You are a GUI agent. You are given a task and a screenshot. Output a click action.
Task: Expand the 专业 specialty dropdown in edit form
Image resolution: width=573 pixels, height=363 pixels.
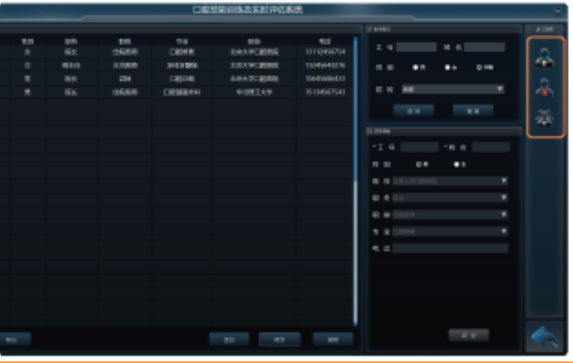[x=450, y=231]
